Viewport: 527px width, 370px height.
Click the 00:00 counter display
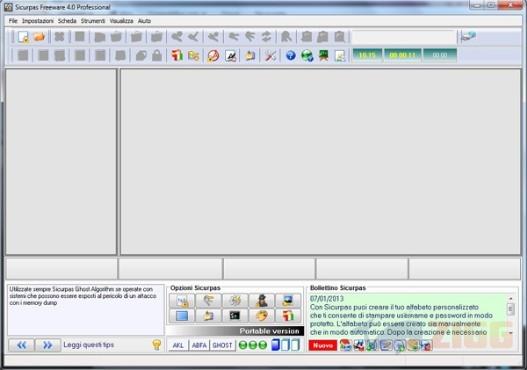440,55
